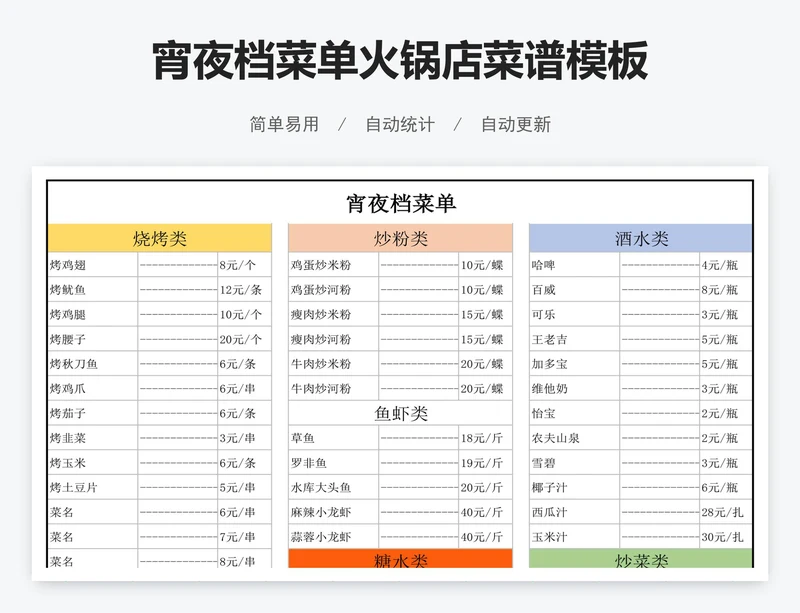Screen dimensions: 800x613
Task: Select the peach 炒粉类 category header
Action: pos(400,239)
